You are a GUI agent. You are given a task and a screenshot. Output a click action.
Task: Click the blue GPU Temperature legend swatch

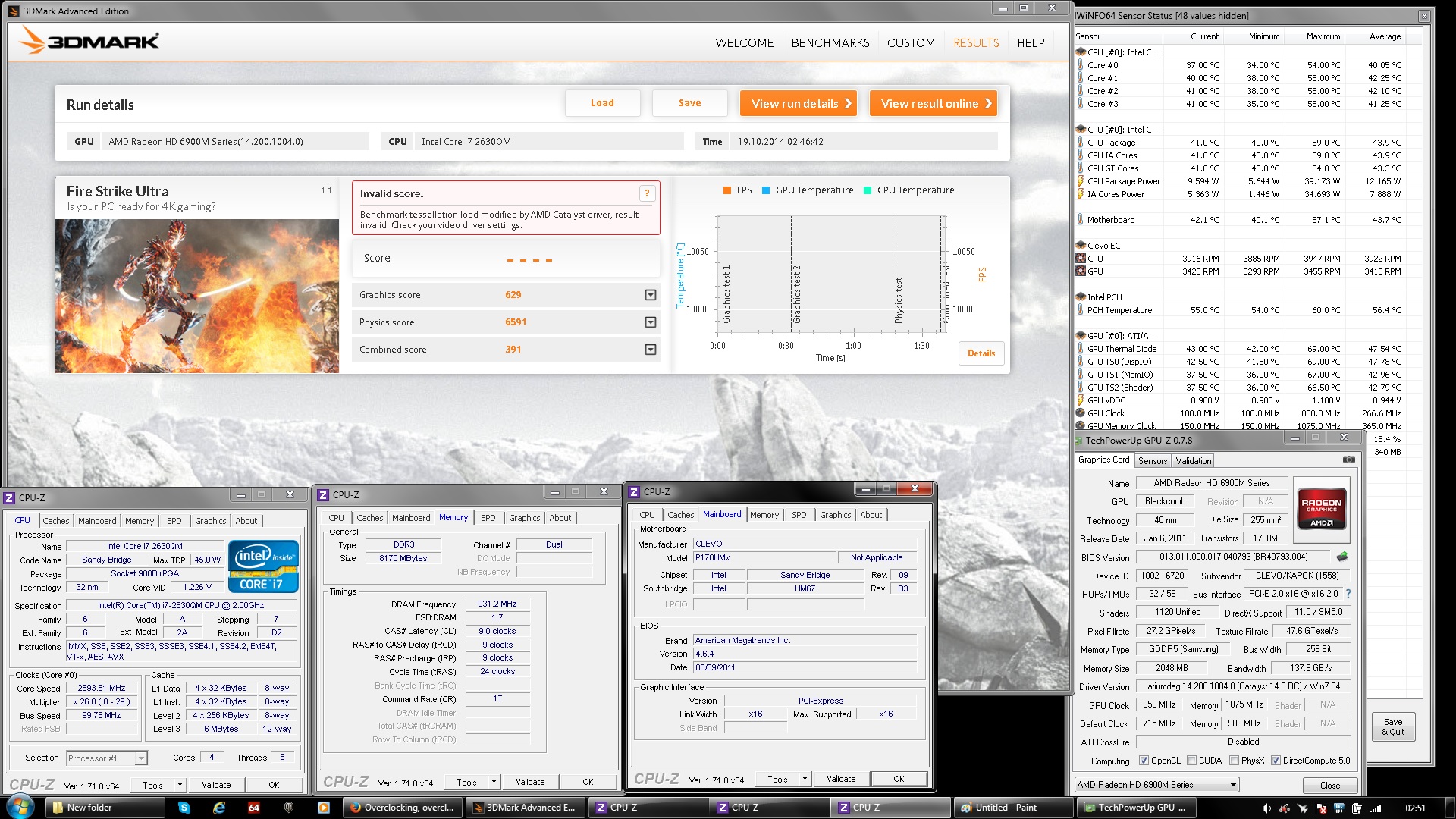[766, 190]
